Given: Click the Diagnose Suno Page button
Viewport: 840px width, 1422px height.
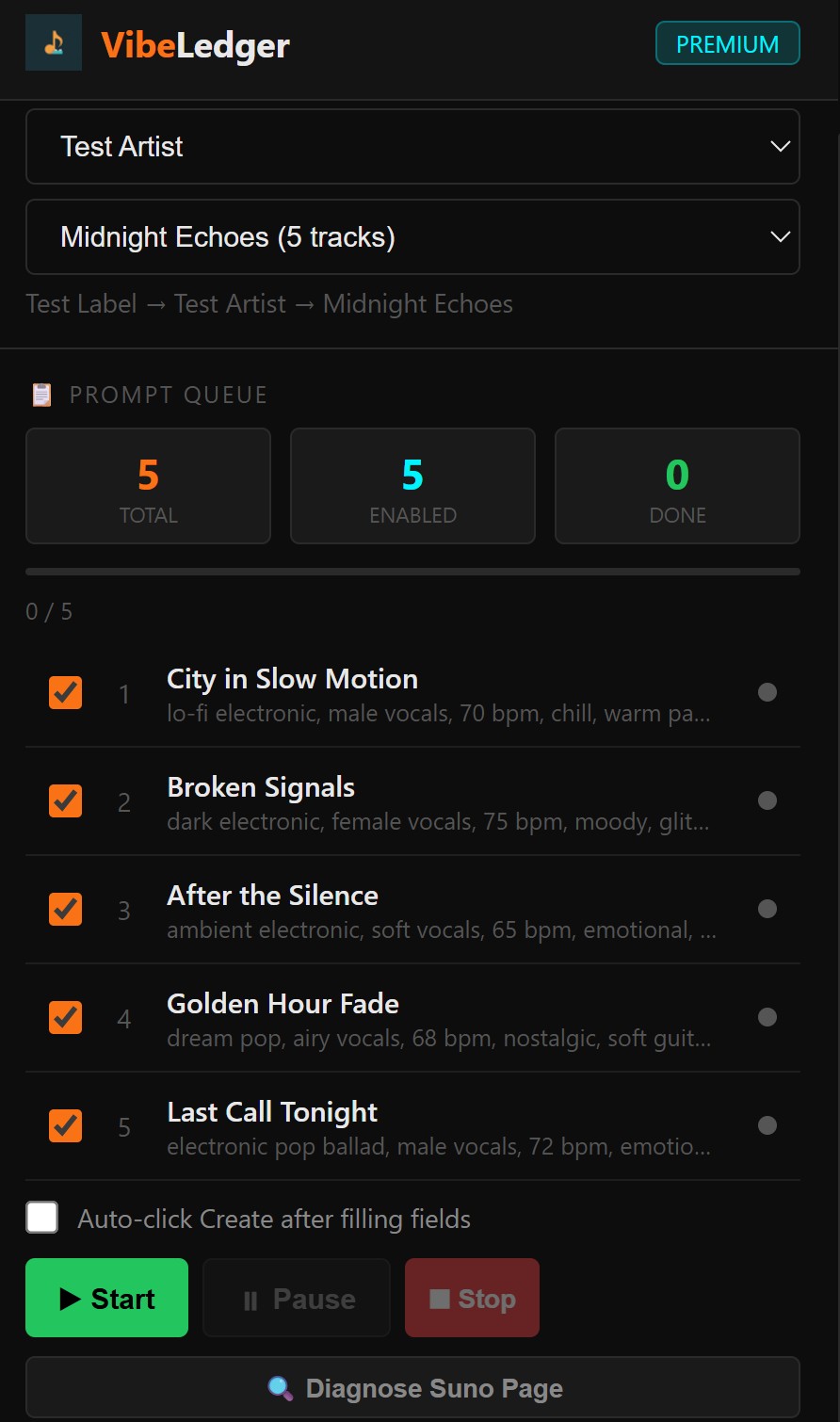Looking at the screenshot, I should coord(412,1387).
